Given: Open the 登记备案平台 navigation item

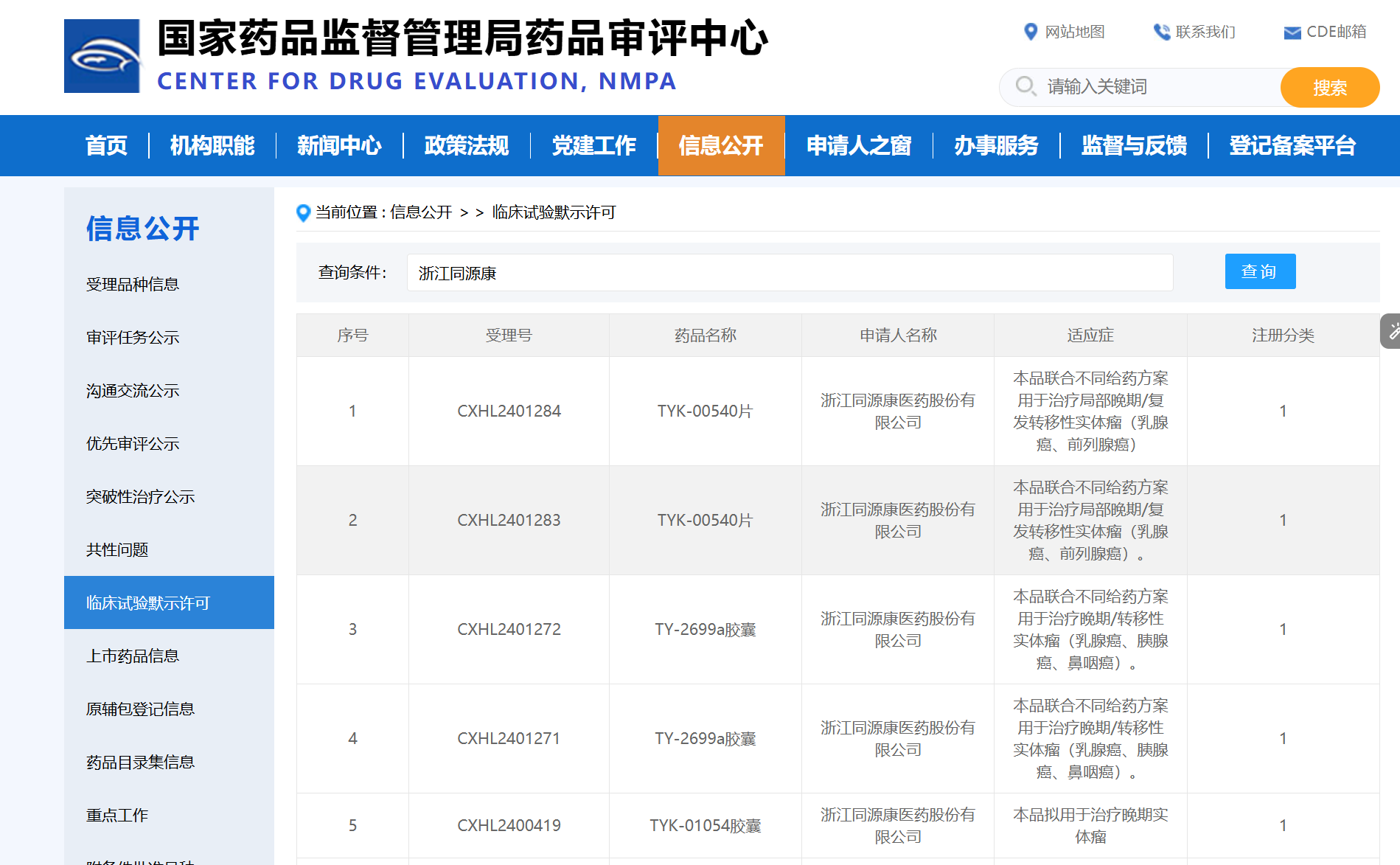Looking at the screenshot, I should click(x=1292, y=145).
